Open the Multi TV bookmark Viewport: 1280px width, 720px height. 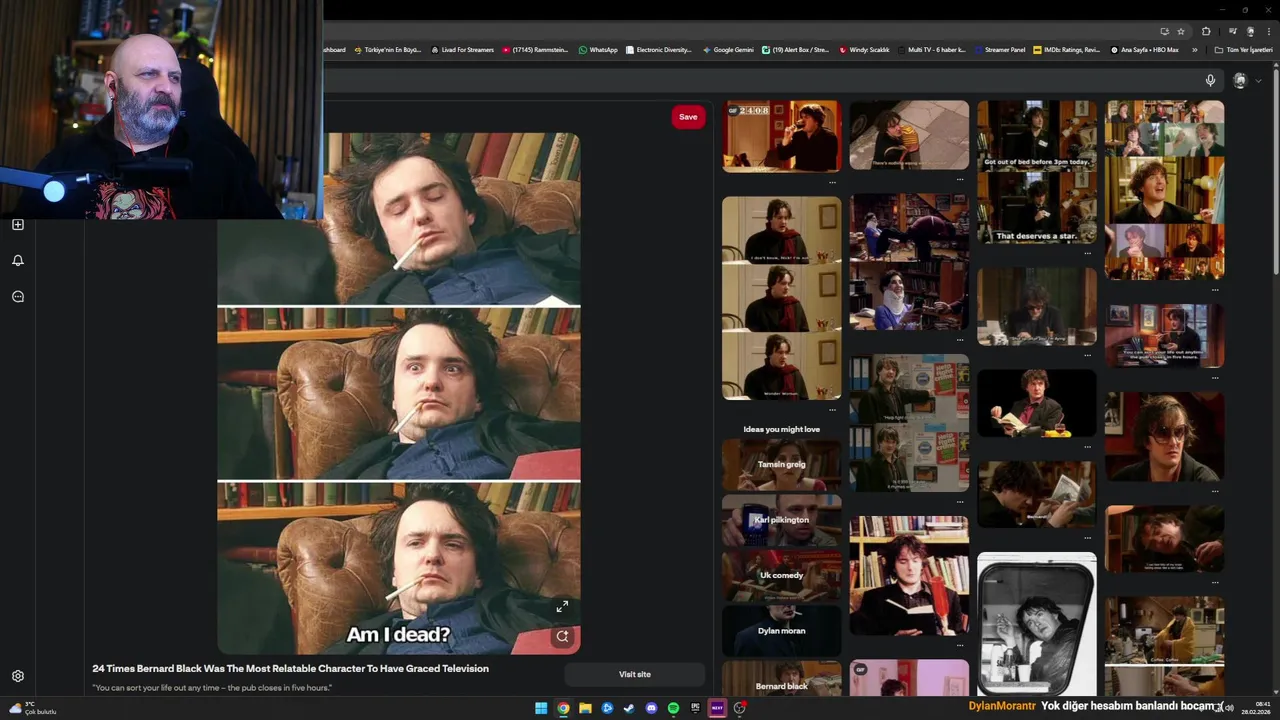(x=931, y=50)
